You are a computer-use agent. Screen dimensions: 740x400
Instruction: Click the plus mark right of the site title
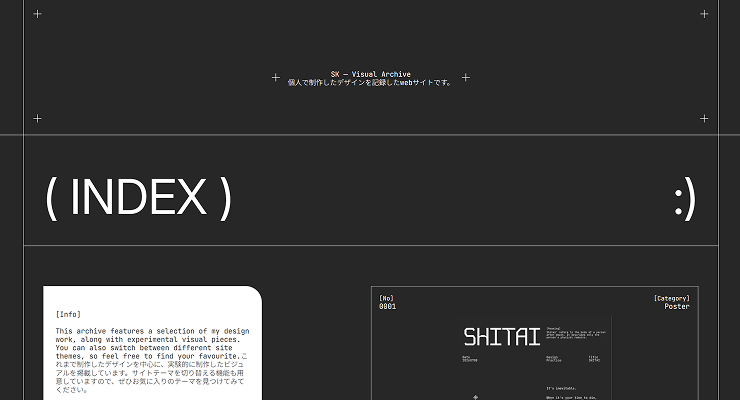tap(466, 77)
